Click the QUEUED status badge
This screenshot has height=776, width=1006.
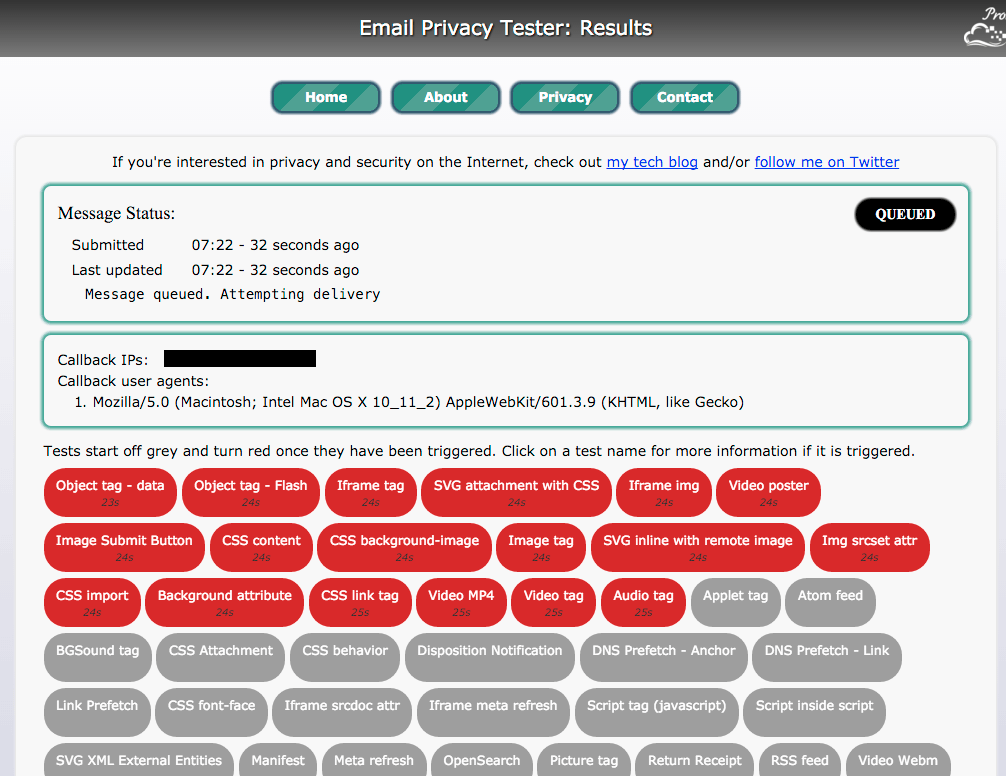(904, 214)
